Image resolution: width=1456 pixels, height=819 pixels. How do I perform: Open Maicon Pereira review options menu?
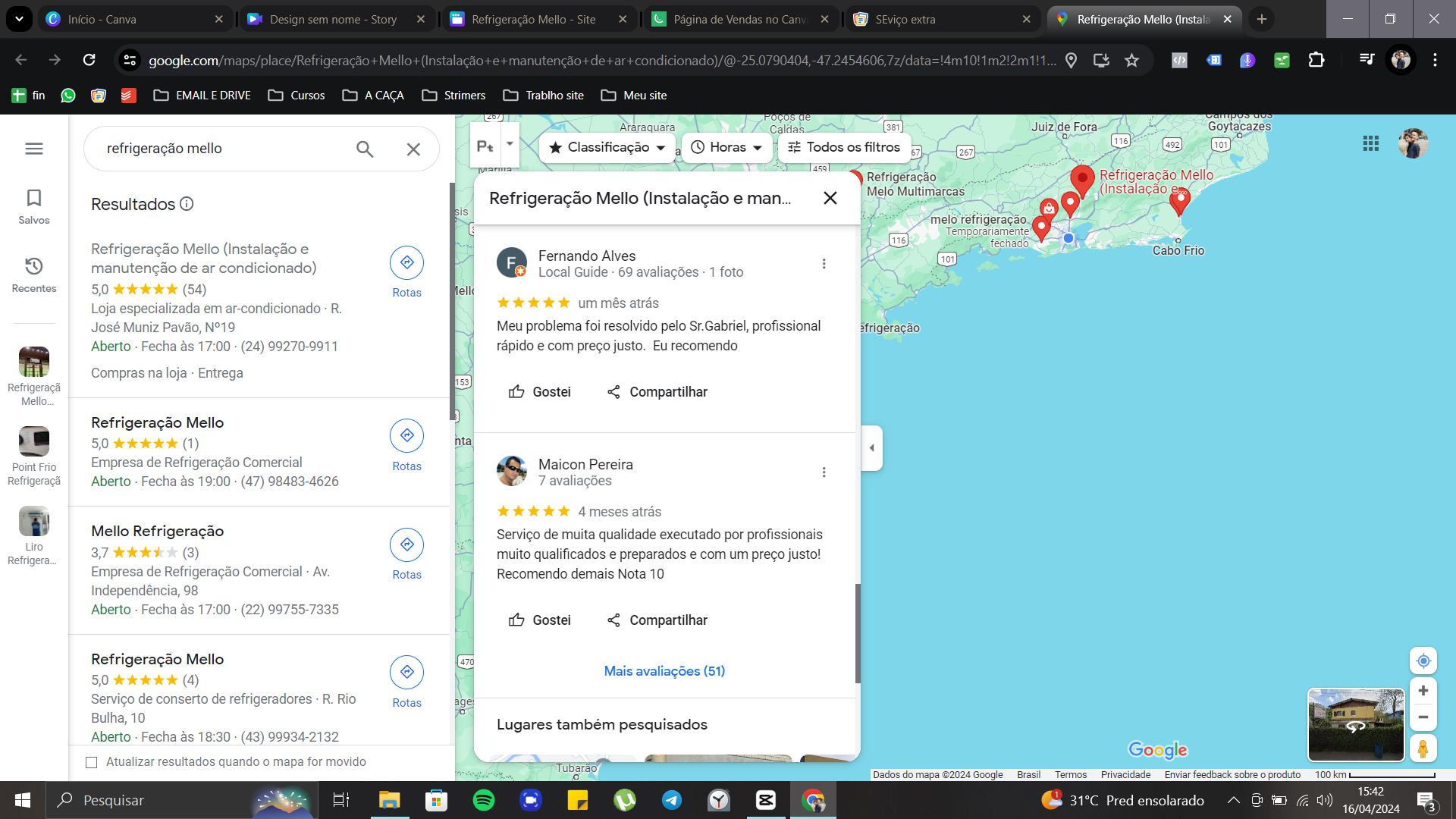pyautogui.click(x=824, y=472)
